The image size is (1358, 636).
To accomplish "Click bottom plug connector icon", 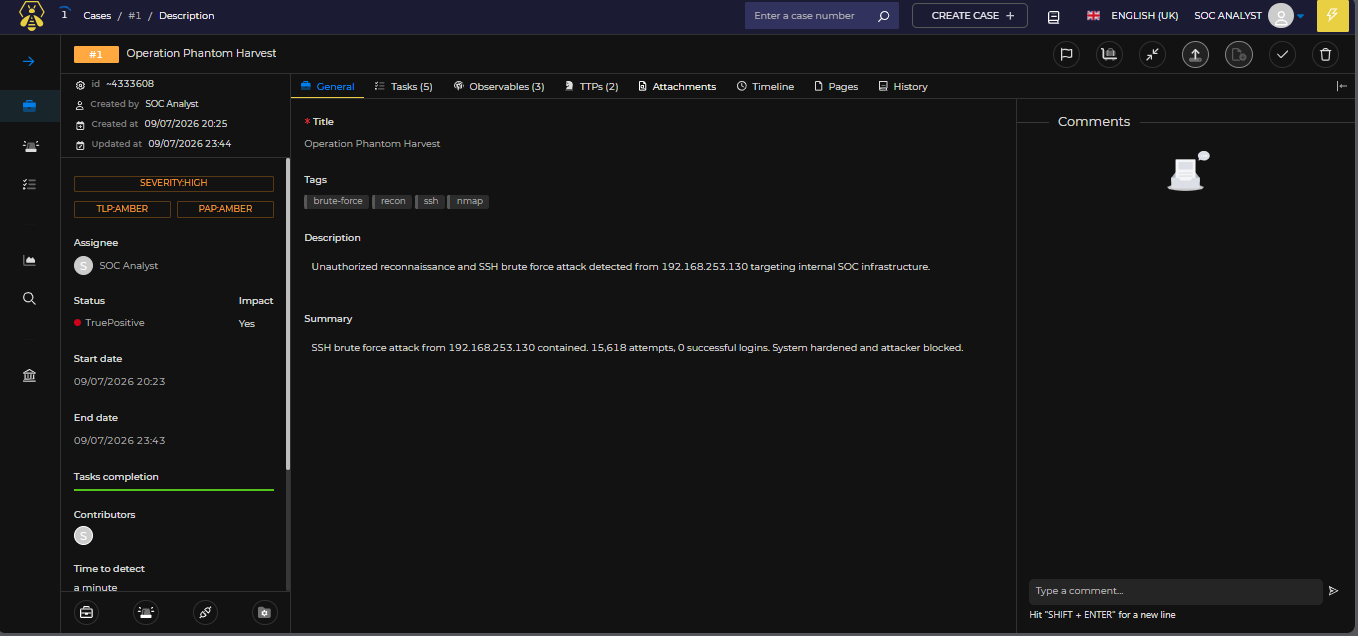I will pos(205,613).
